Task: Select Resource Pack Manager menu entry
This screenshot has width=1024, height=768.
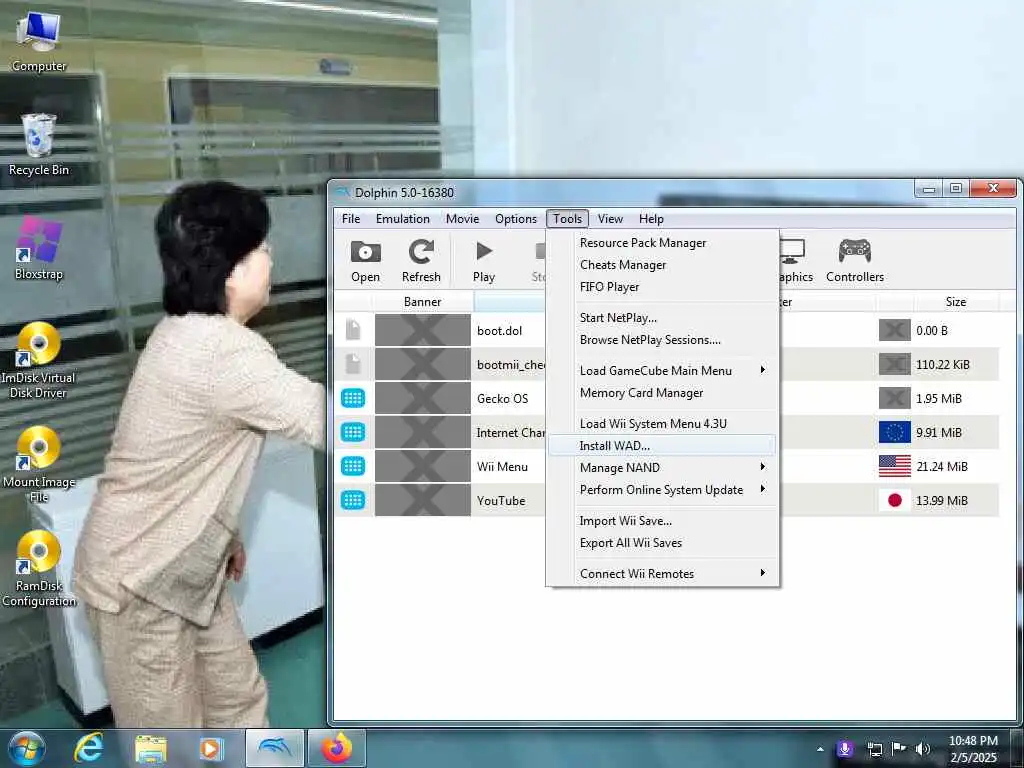Action: coord(662,242)
